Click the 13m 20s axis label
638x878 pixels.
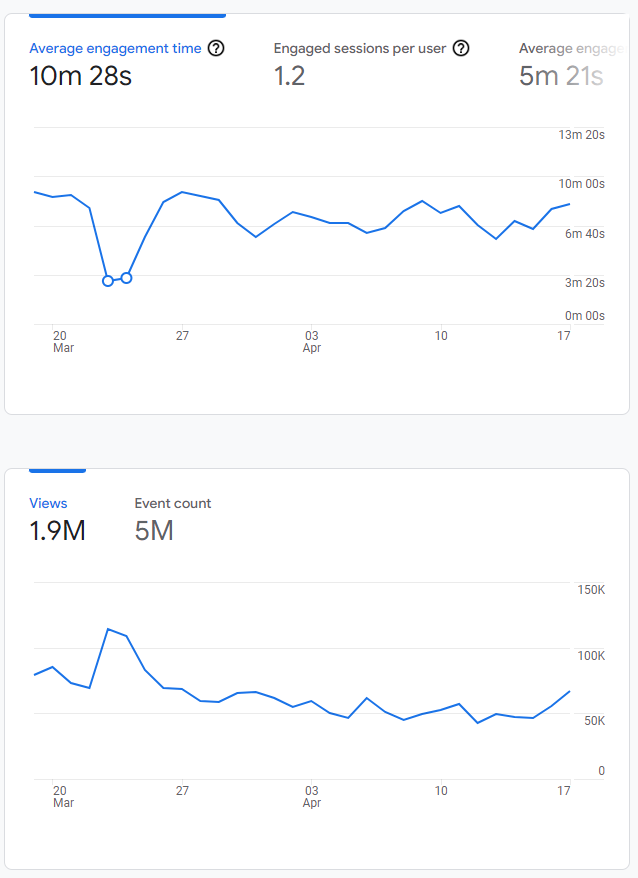point(581,135)
